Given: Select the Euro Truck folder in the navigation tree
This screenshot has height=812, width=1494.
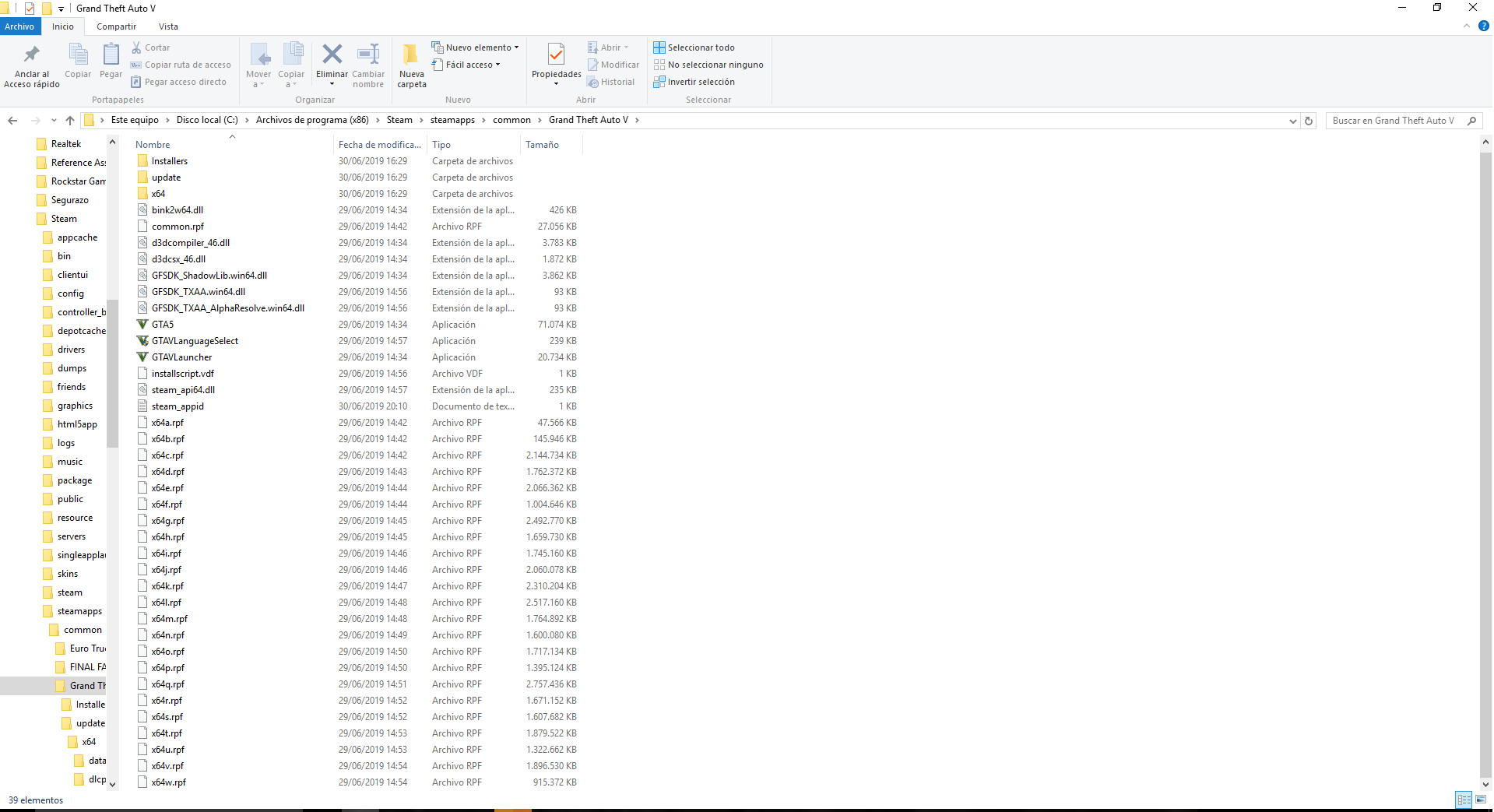Looking at the screenshot, I should [82, 649].
